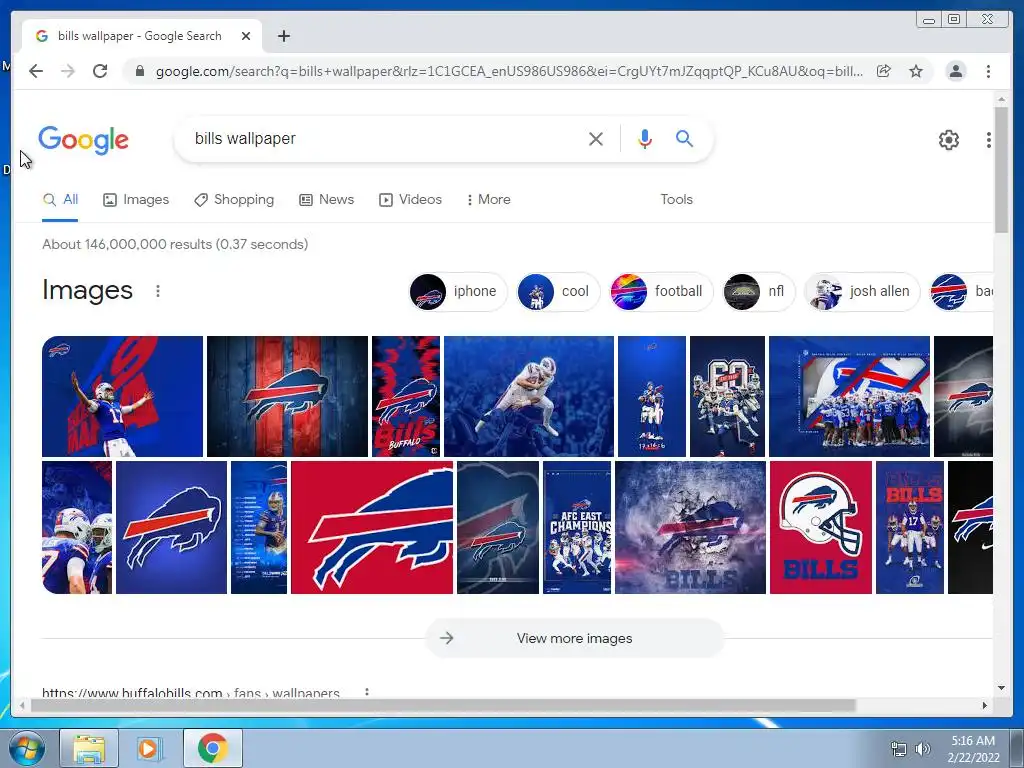Screen dimensions: 1024x768
Task: Open shattered glass BILLS logo image
Action: coord(690,528)
